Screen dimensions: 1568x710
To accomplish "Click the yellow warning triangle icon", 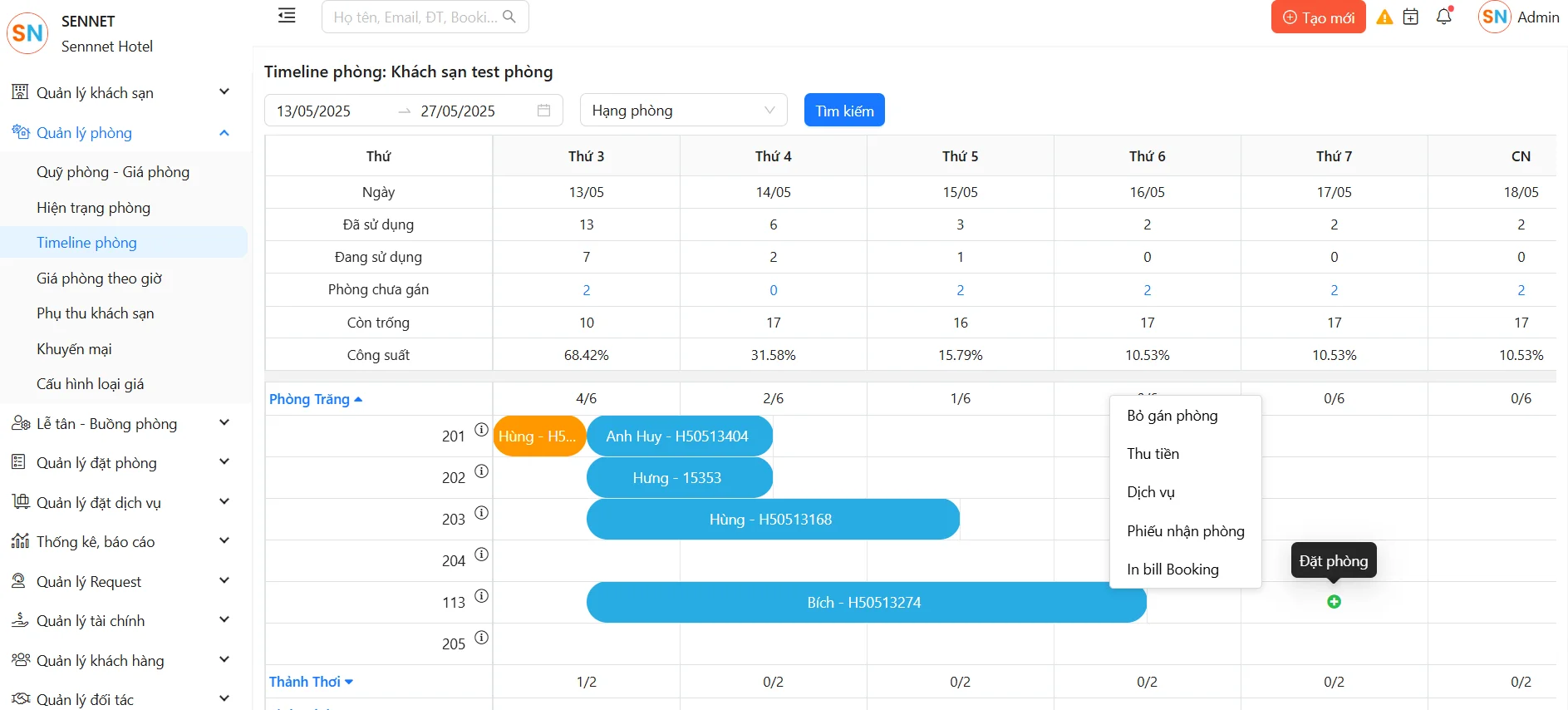I will click(x=1384, y=17).
